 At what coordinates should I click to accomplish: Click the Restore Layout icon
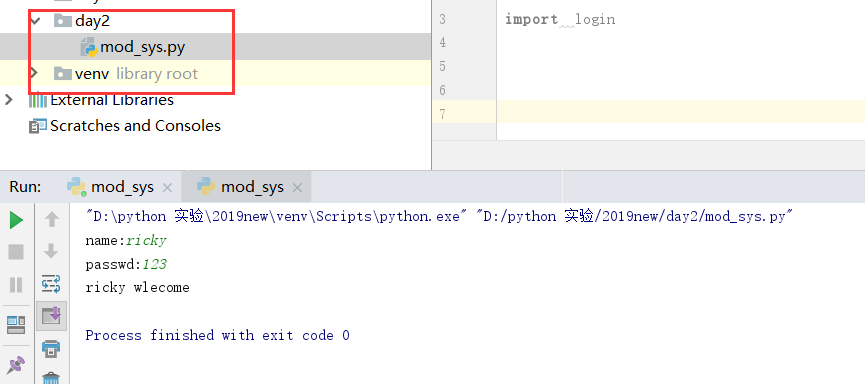pyautogui.click(x=16, y=325)
